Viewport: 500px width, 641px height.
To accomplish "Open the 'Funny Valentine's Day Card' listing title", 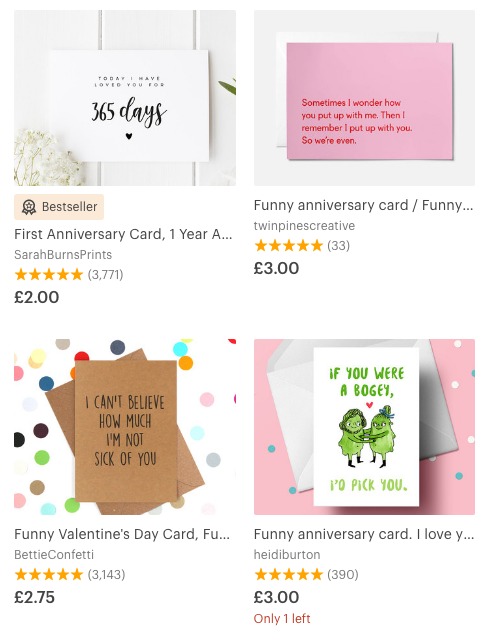I will (122, 534).
